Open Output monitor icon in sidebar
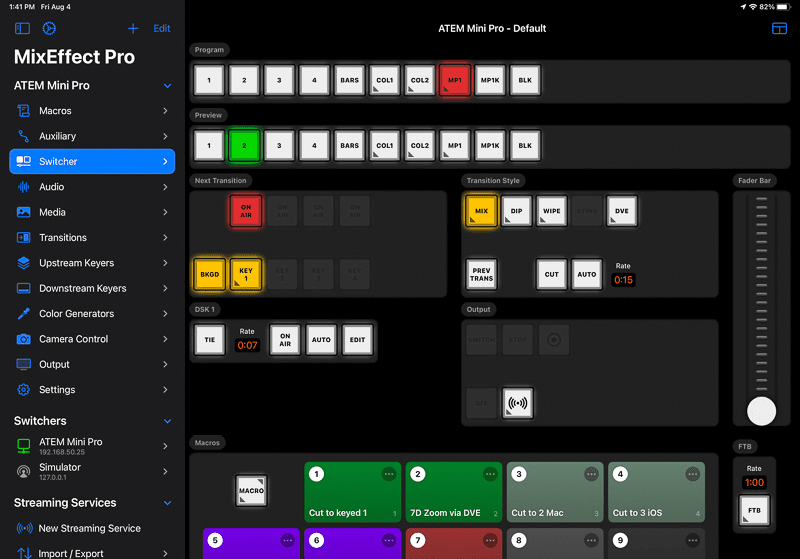The width and height of the screenshot is (800, 559). tap(23, 364)
